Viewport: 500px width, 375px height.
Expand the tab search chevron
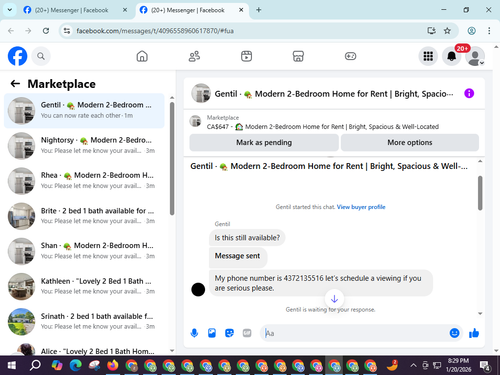click(10, 10)
